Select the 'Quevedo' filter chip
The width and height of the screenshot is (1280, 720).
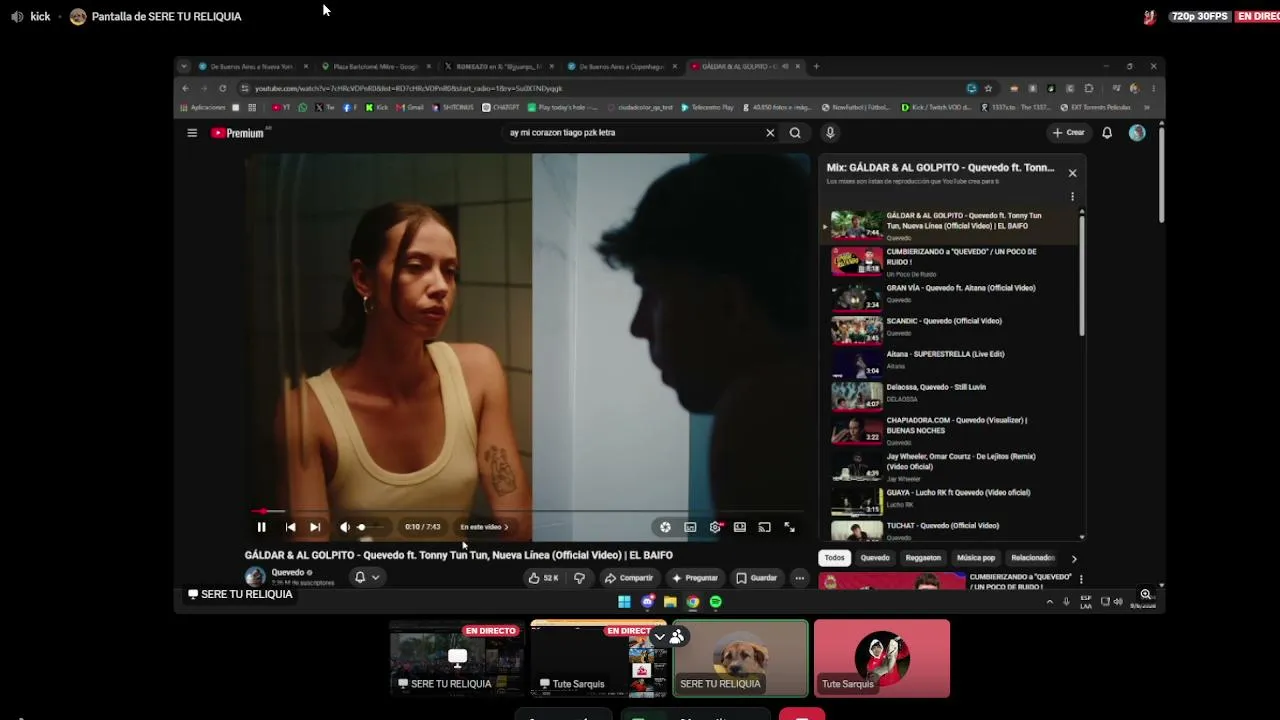(875, 558)
